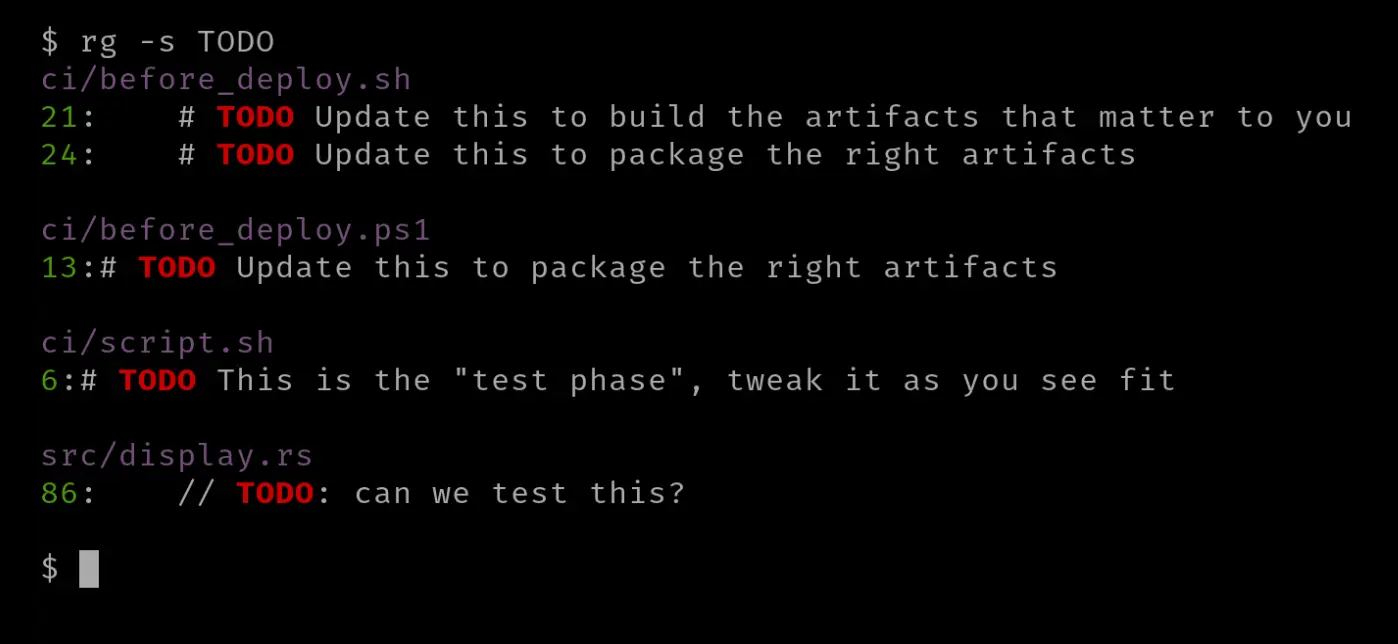This screenshot has height=644, width=1398.
Task: Click the "can we test this?" comment
Action: [x=520, y=494]
